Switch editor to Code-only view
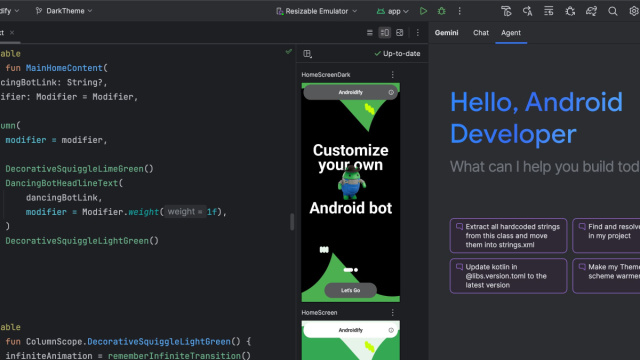The height and width of the screenshot is (360, 640). coord(370,33)
